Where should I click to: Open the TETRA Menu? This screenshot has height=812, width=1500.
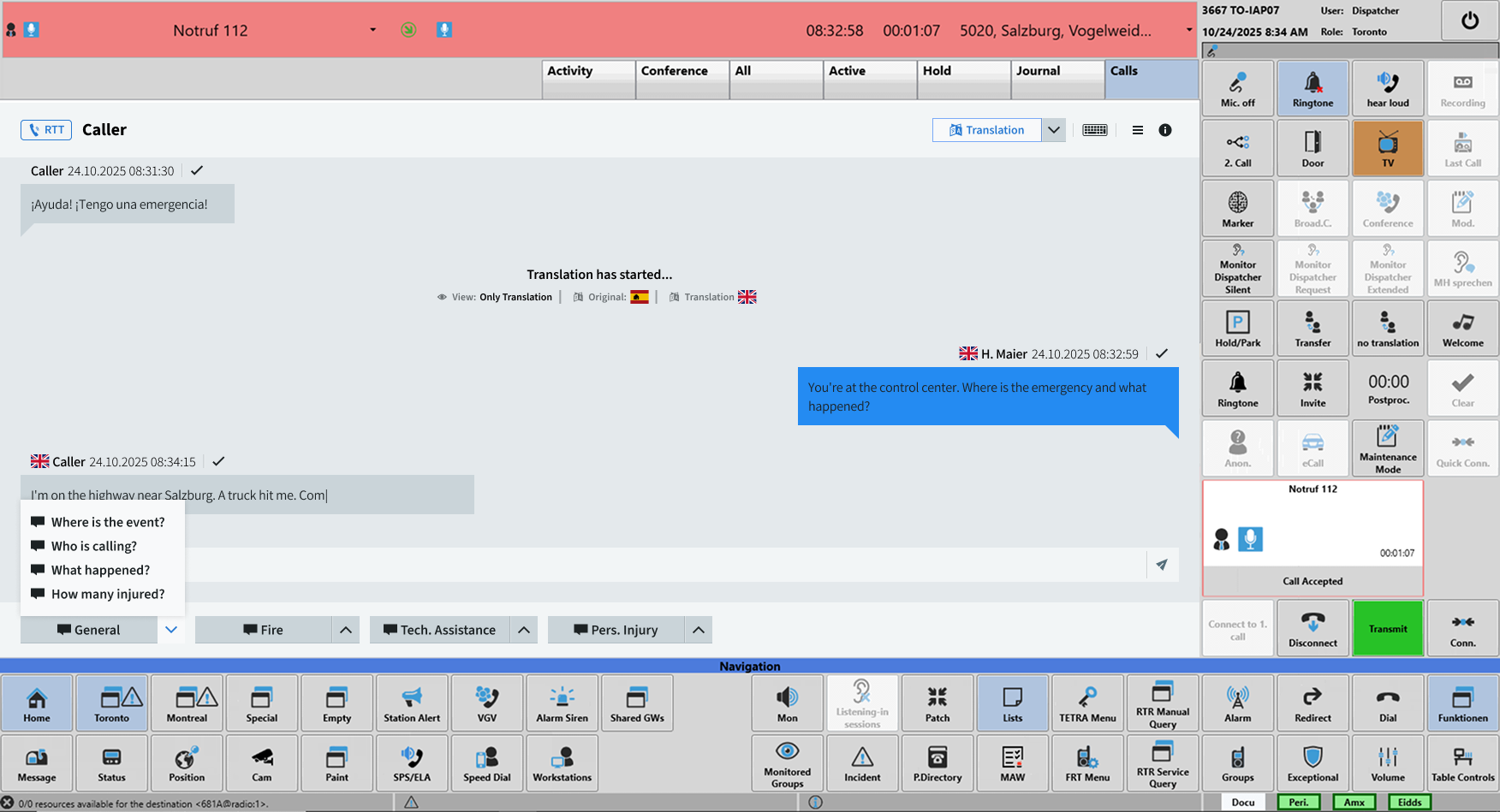click(x=1087, y=703)
